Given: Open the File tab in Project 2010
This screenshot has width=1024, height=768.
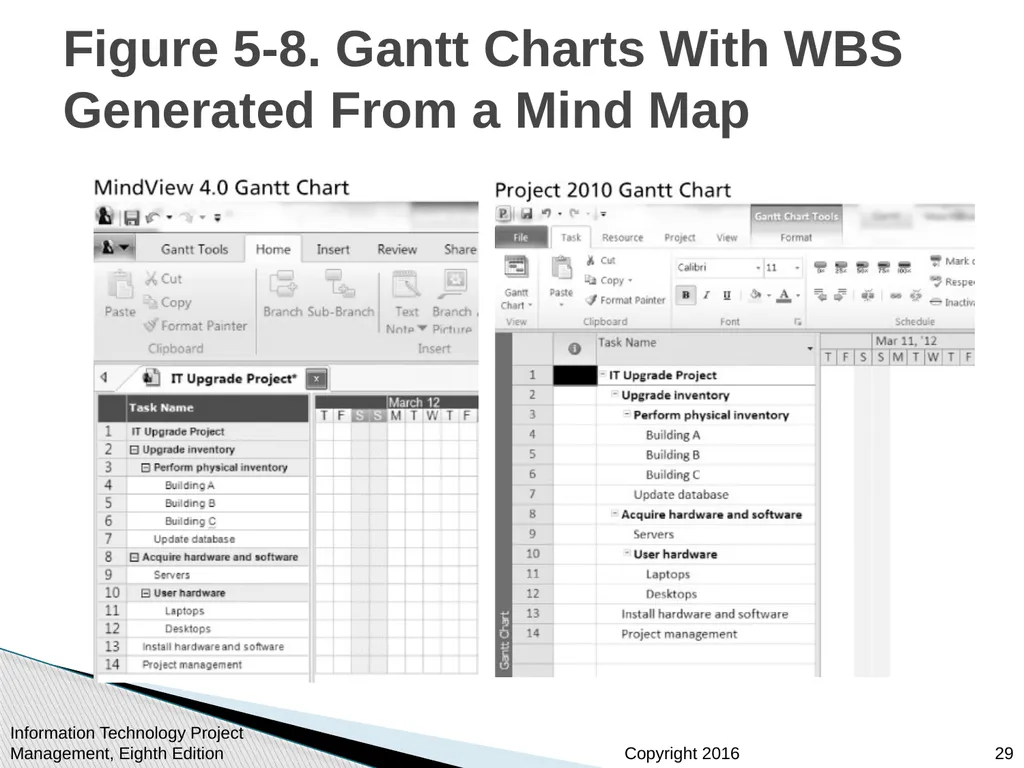Looking at the screenshot, I should pos(520,237).
